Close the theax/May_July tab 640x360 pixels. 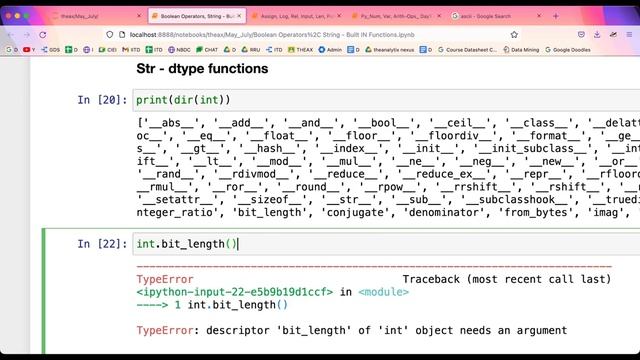tap(139, 16)
